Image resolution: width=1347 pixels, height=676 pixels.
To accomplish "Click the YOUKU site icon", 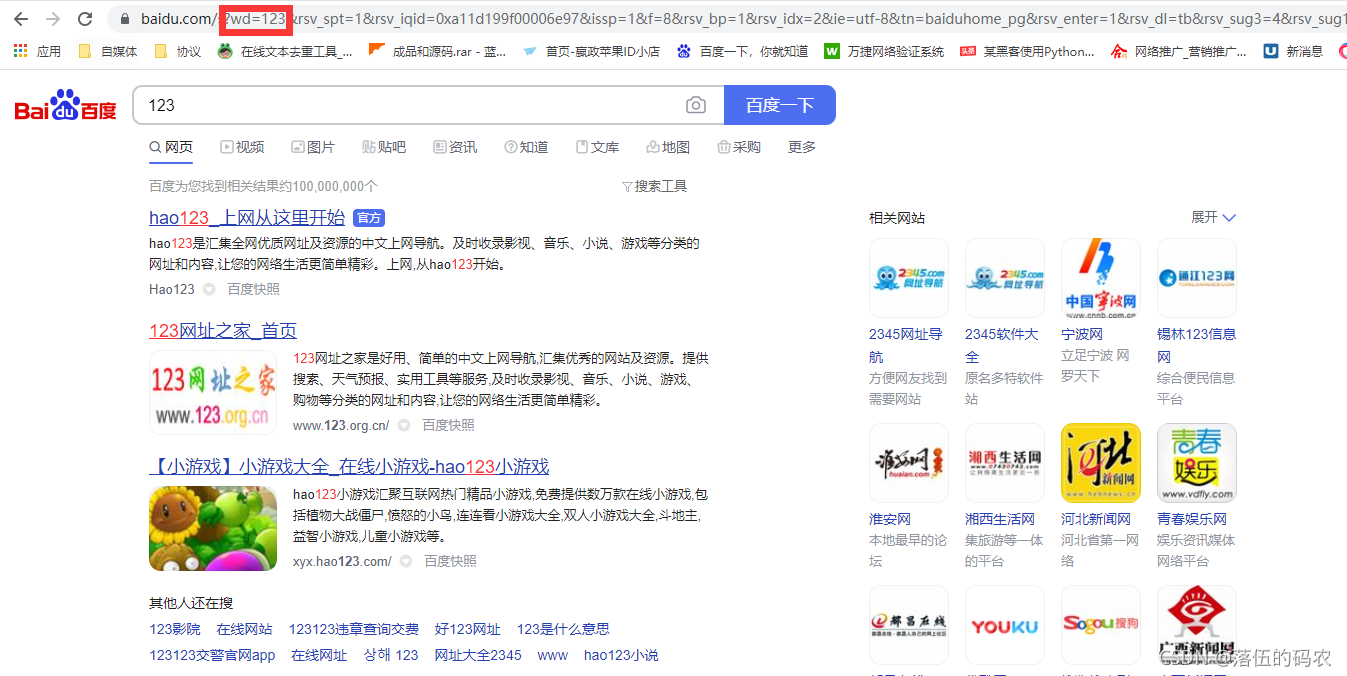I will [1004, 626].
